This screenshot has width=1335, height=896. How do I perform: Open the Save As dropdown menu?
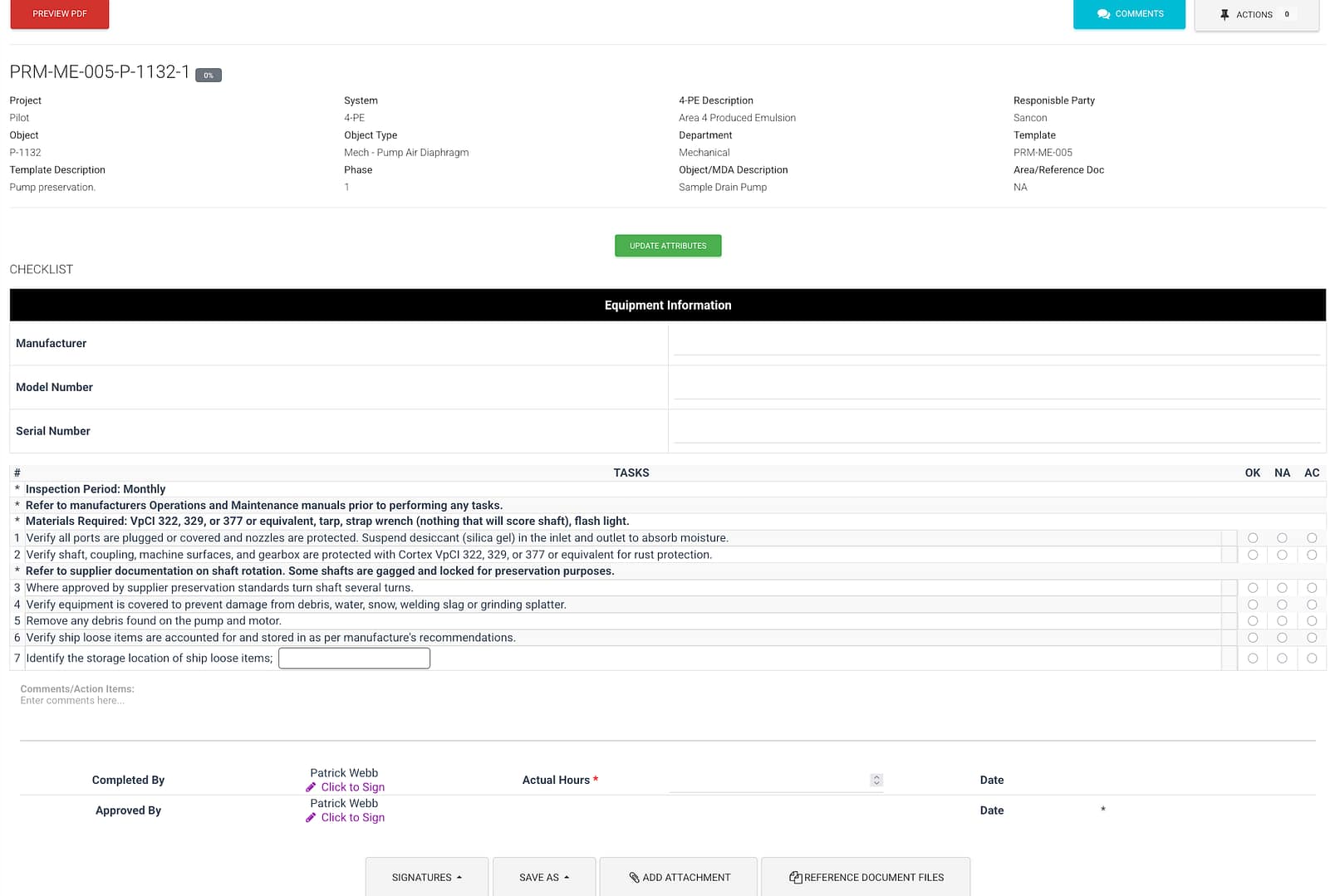[x=543, y=878]
